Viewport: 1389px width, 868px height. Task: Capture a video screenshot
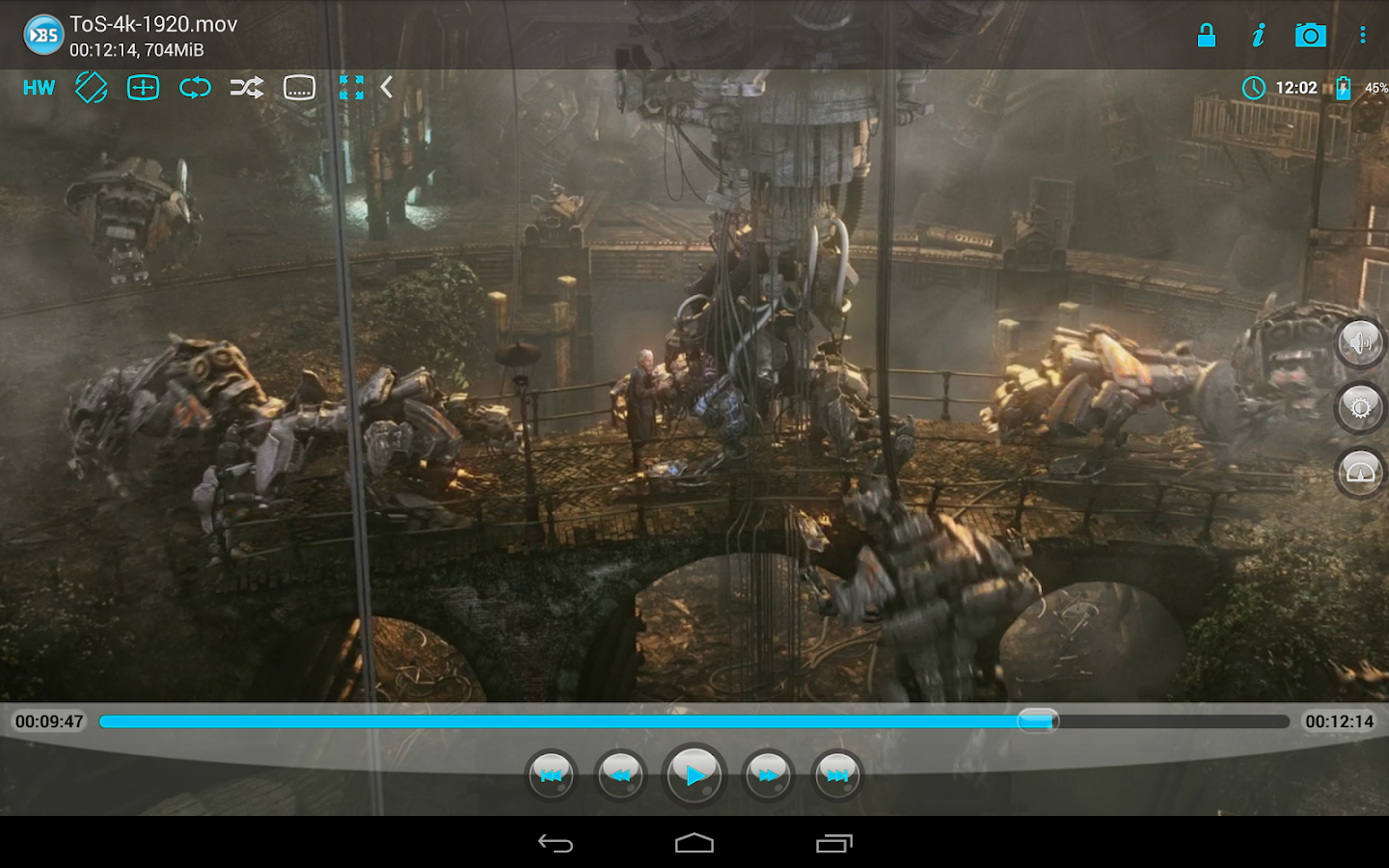pyautogui.click(x=1311, y=36)
